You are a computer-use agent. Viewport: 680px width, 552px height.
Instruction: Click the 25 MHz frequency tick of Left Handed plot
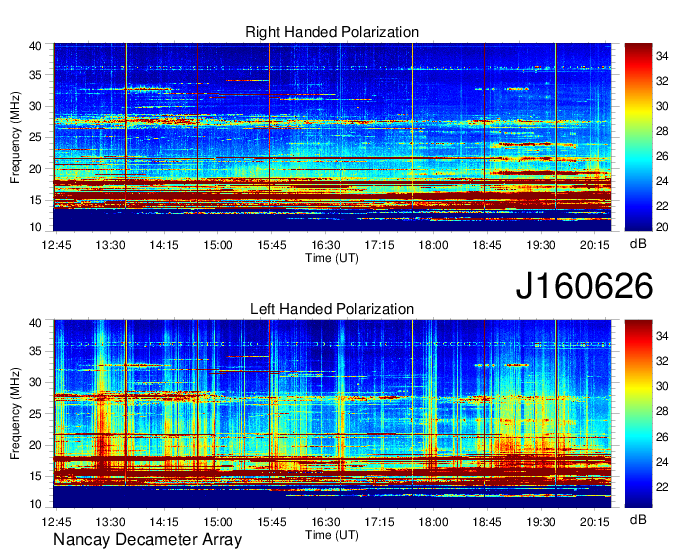35,414
